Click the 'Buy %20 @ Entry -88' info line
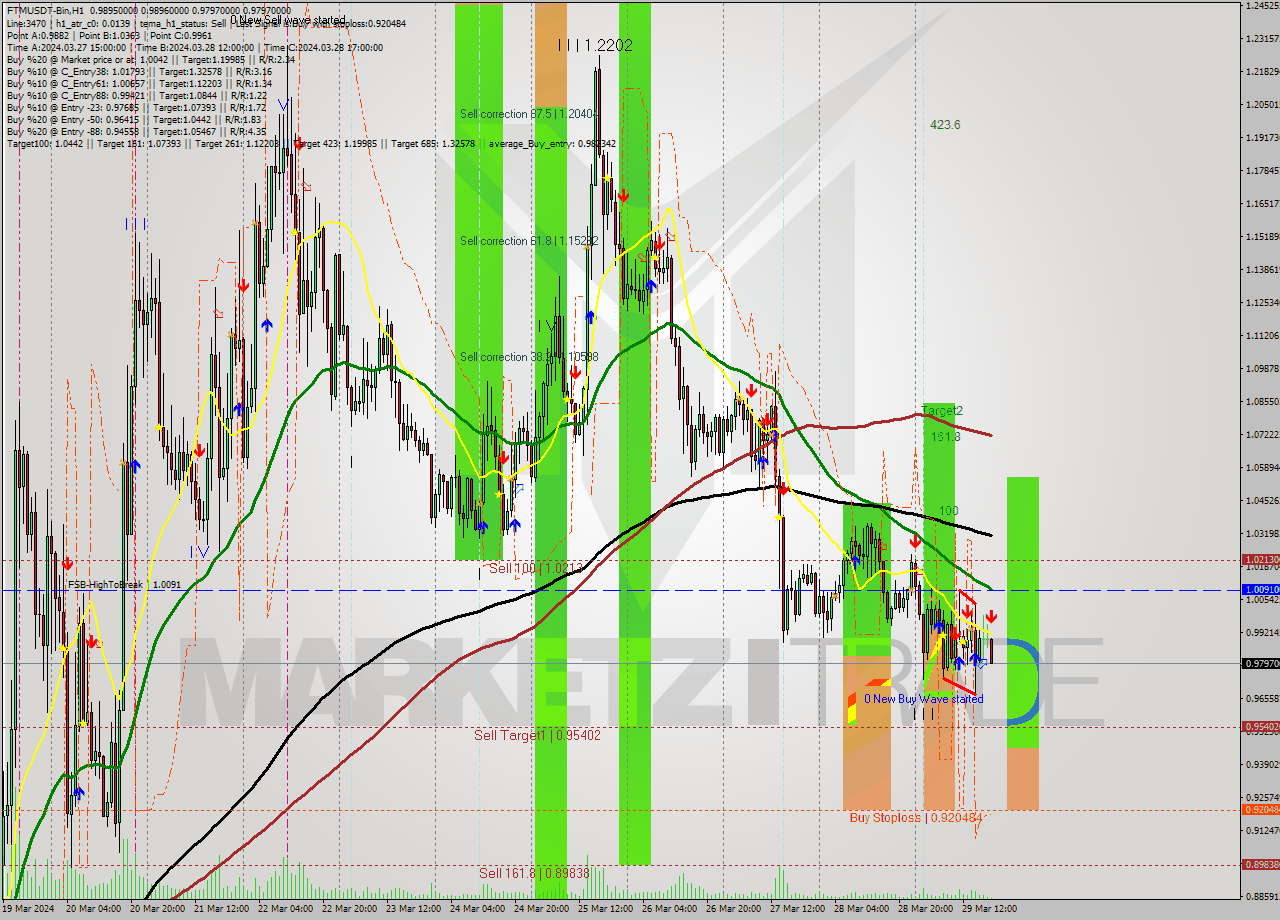Screen dimensions: 1280x920 click(136, 132)
